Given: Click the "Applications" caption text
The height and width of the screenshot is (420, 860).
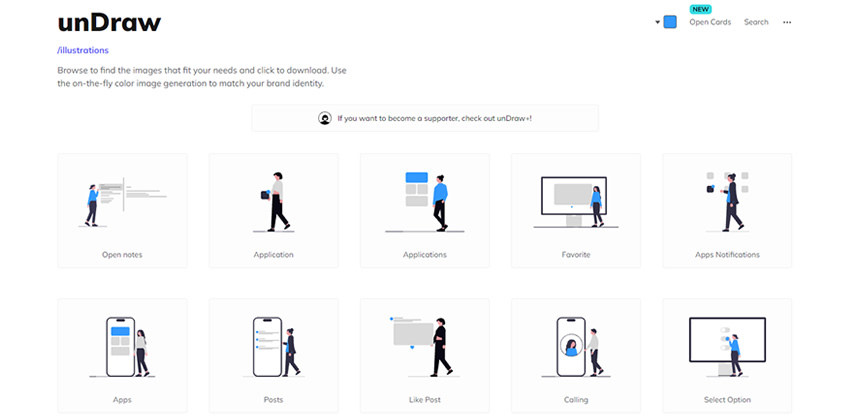Looking at the screenshot, I should (x=425, y=255).
